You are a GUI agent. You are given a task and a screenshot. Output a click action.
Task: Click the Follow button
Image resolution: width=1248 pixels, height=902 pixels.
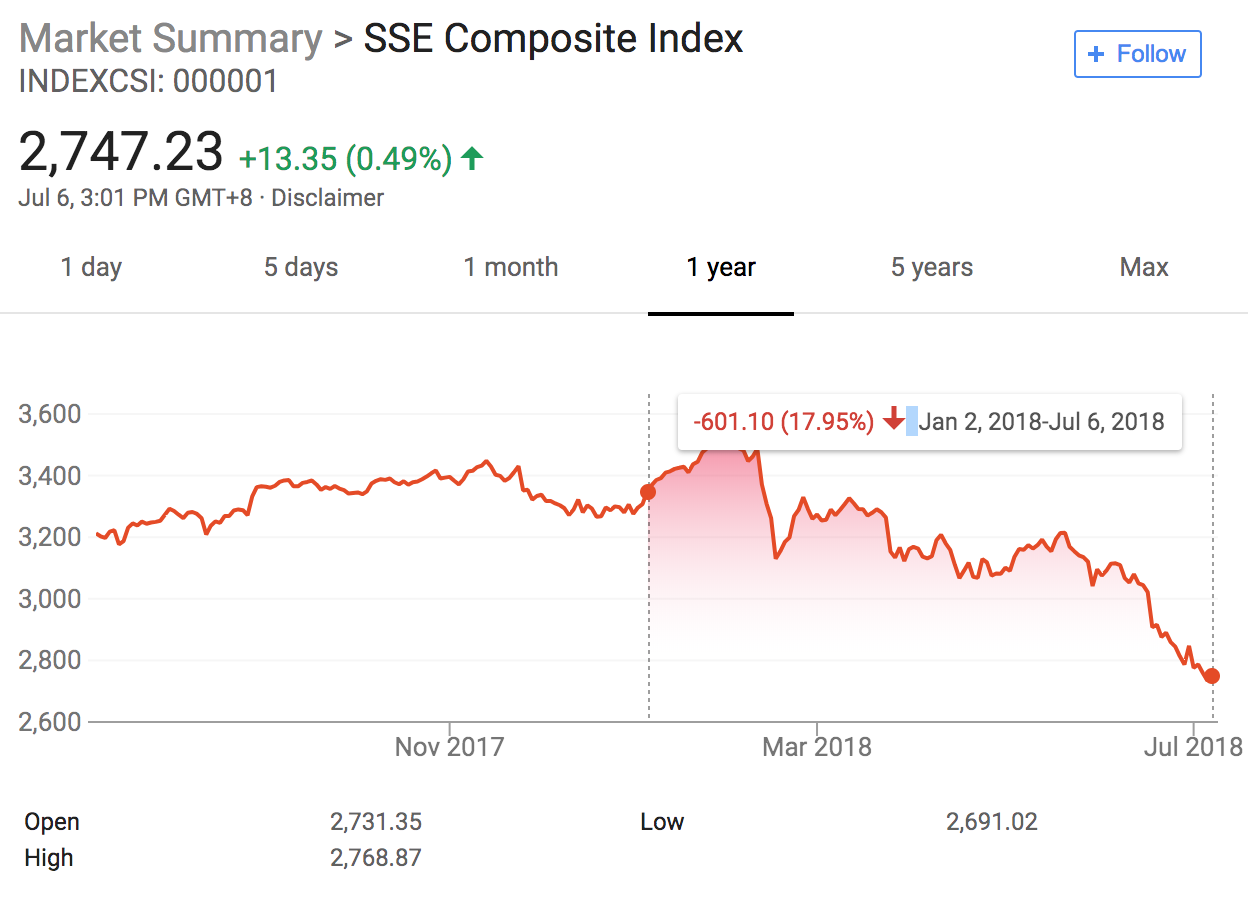coord(1137,54)
